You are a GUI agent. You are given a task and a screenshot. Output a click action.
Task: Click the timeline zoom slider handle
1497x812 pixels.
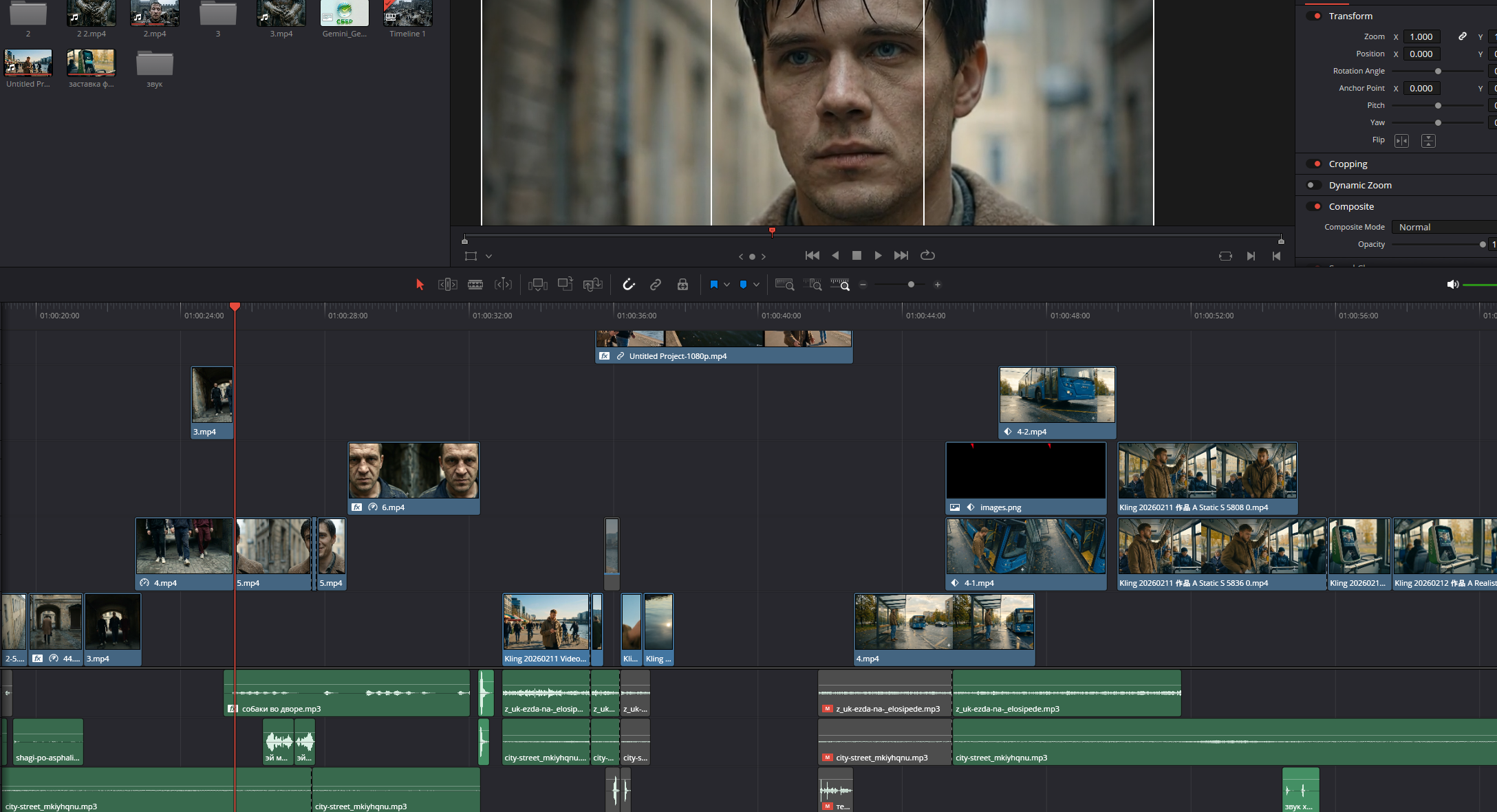(x=911, y=285)
